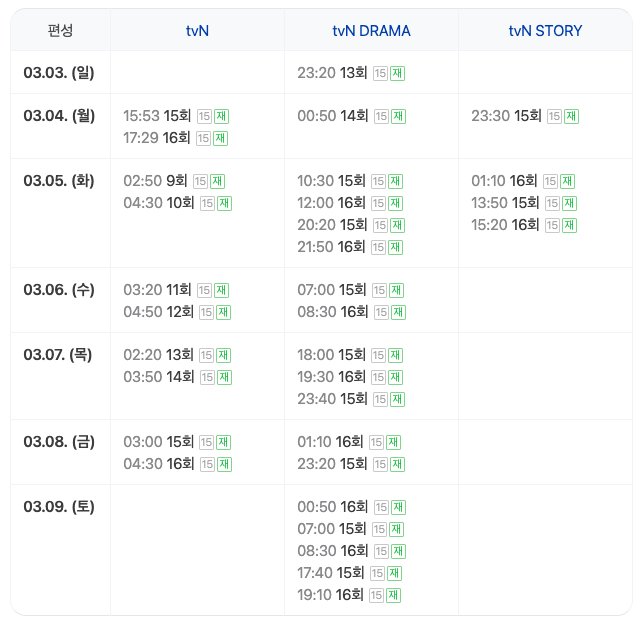The image size is (644, 627).
Task: Click the 03:00 15회 tvN entry
Action: point(177,442)
